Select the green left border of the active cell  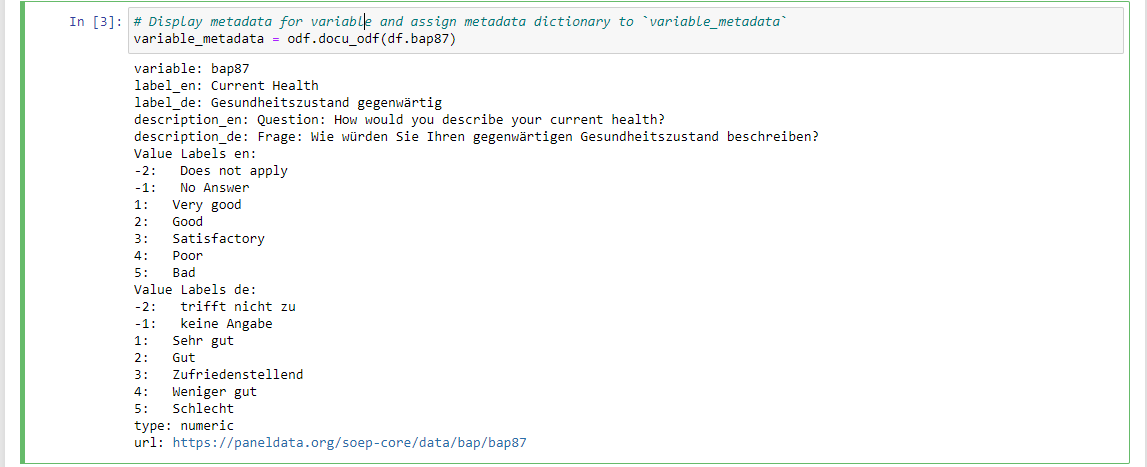point(21,233)
